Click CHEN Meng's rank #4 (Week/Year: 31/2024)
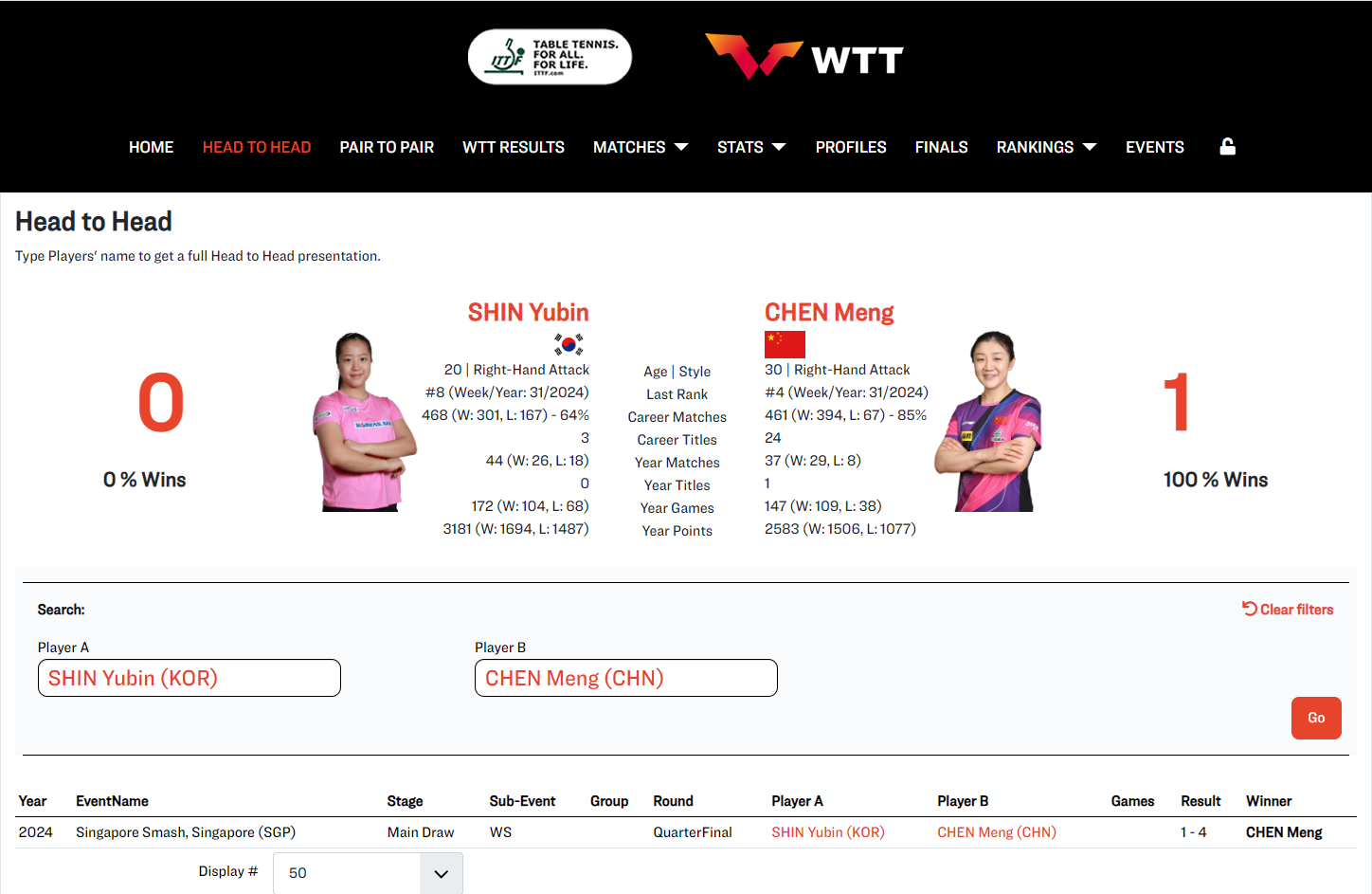The height and width of the screenshot is (894, 1372). (x=846, y=392)
